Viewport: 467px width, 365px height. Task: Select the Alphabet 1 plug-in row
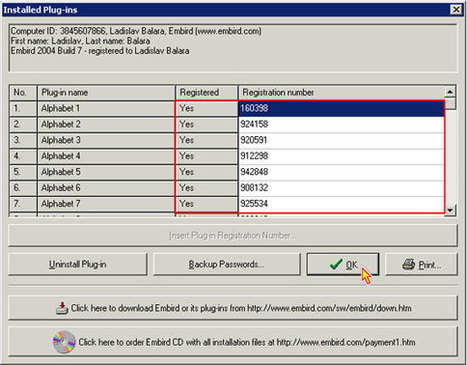(x=227, y=108)
